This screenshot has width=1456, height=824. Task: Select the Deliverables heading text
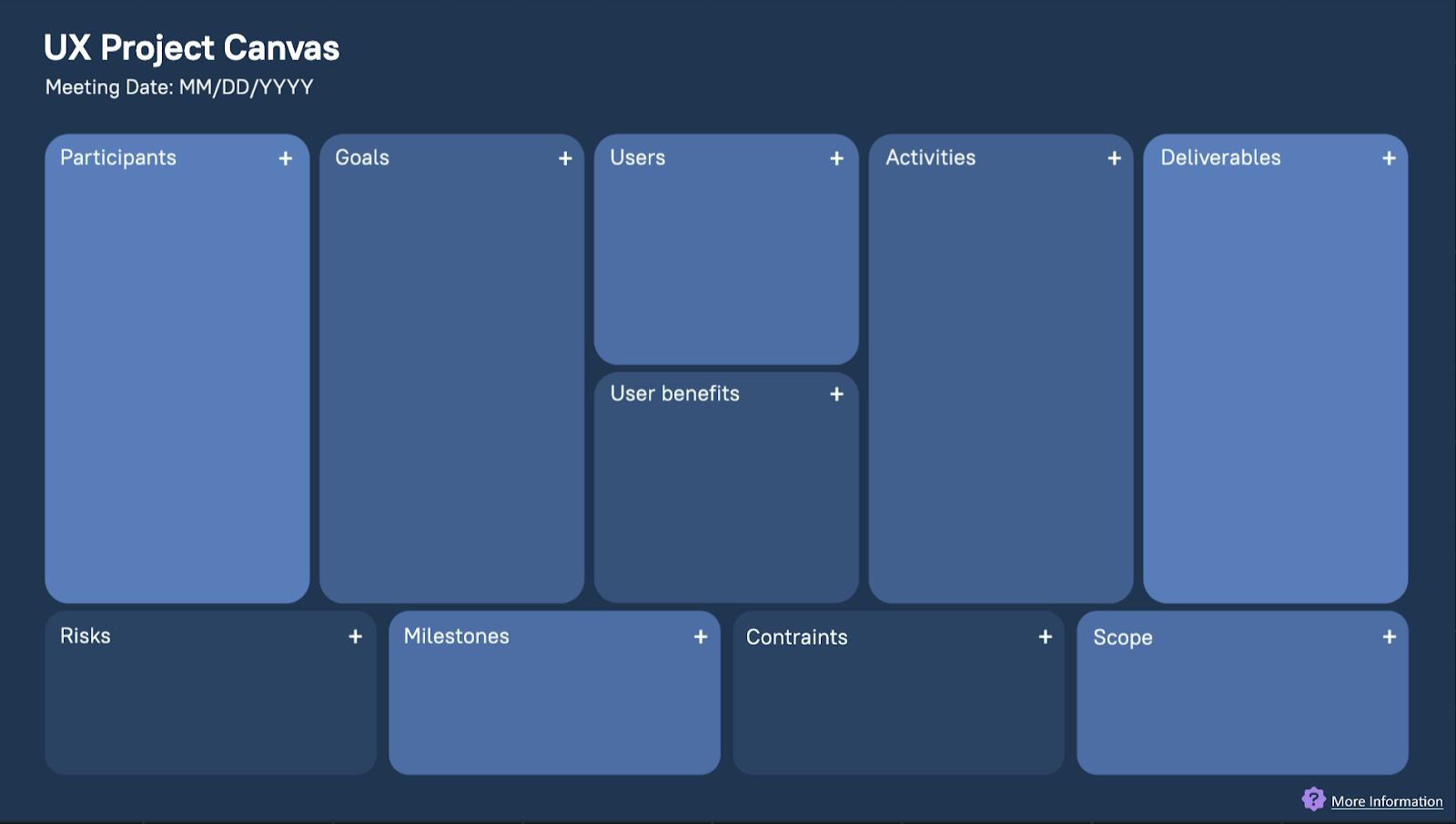click(1220, 158)
